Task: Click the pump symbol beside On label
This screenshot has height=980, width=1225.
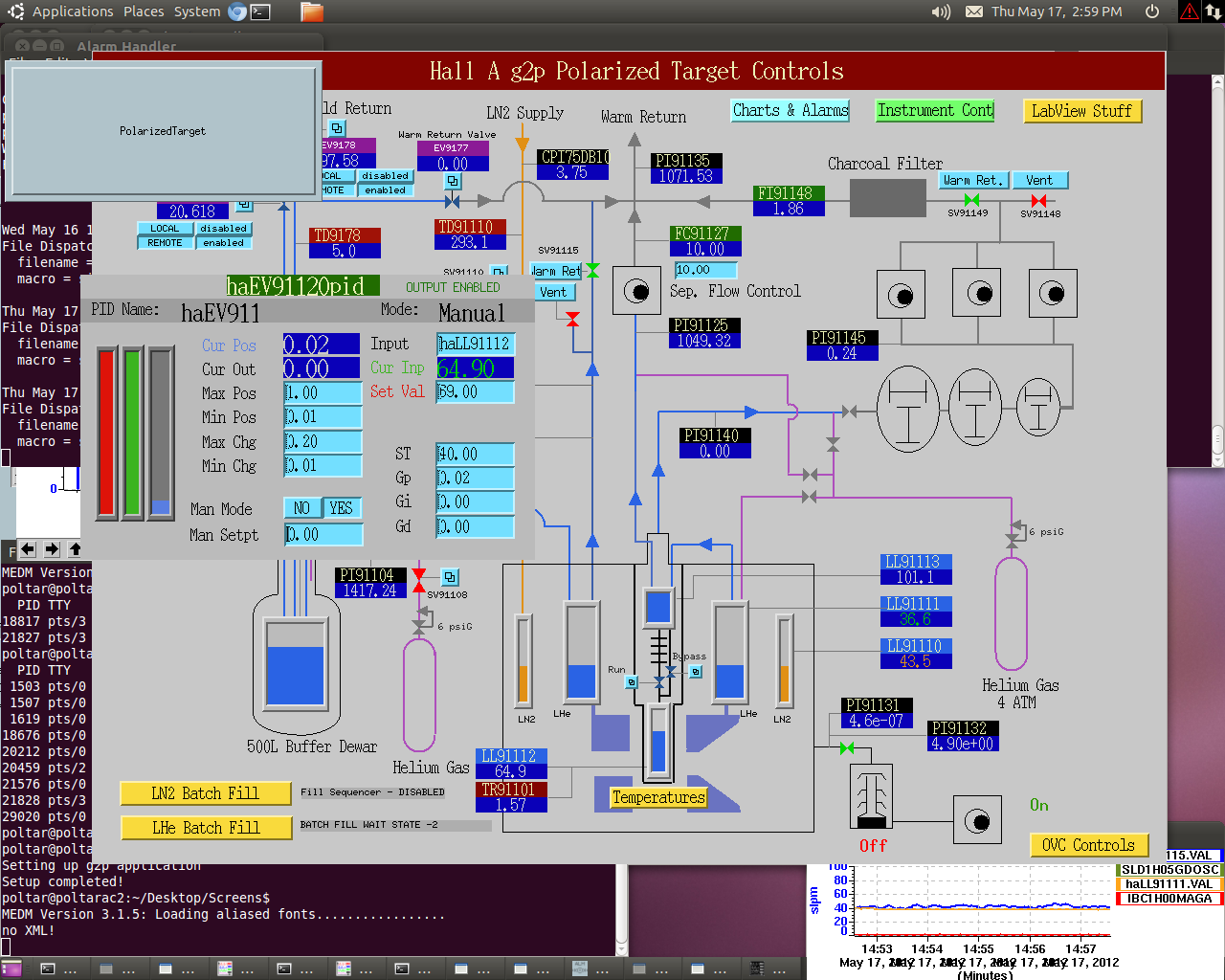Action: [977, 820]
